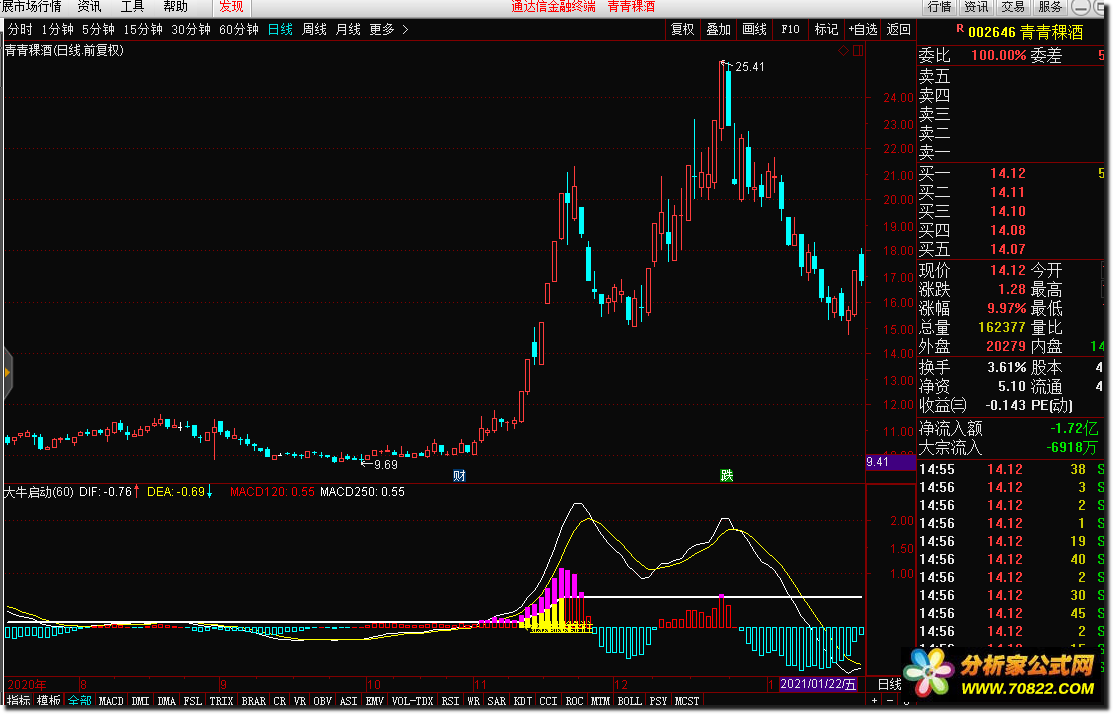Click the diamond icon above the chart
The height and width of the screenshot is (714, 1114).
coord(843,50)
